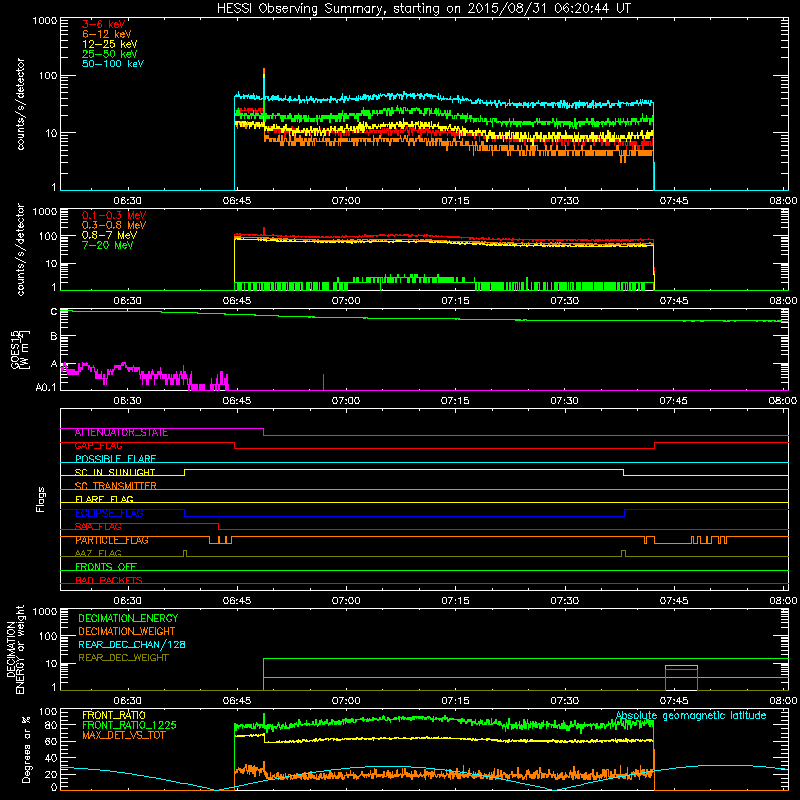Click the 0.8-7 MeV legend entry
Screen dimensions: 800x800
point(109,235)
